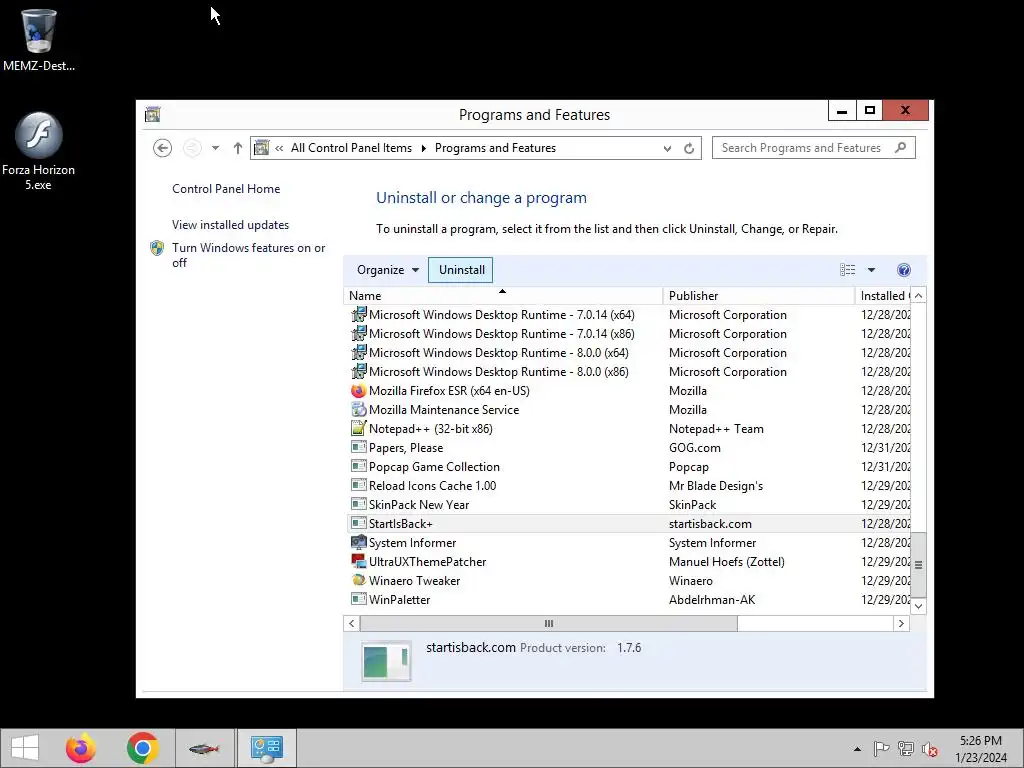This screenshot has height=768, width=1024.
Task: Open the MEMZ-Dest recycle bin desktop icon
Action: tap(39, 39)
